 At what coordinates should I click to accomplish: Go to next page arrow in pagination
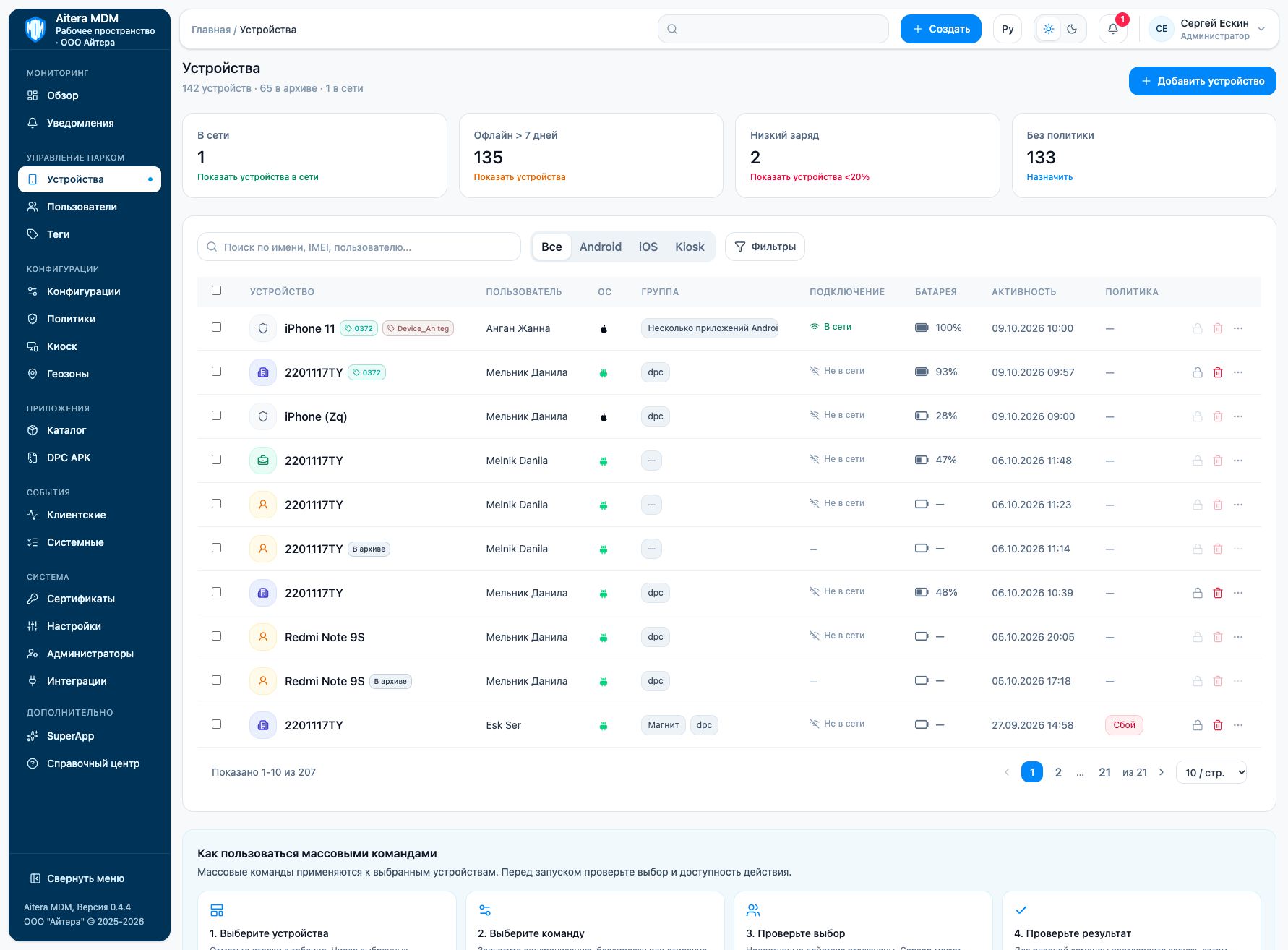click(x=1162, y=772)
